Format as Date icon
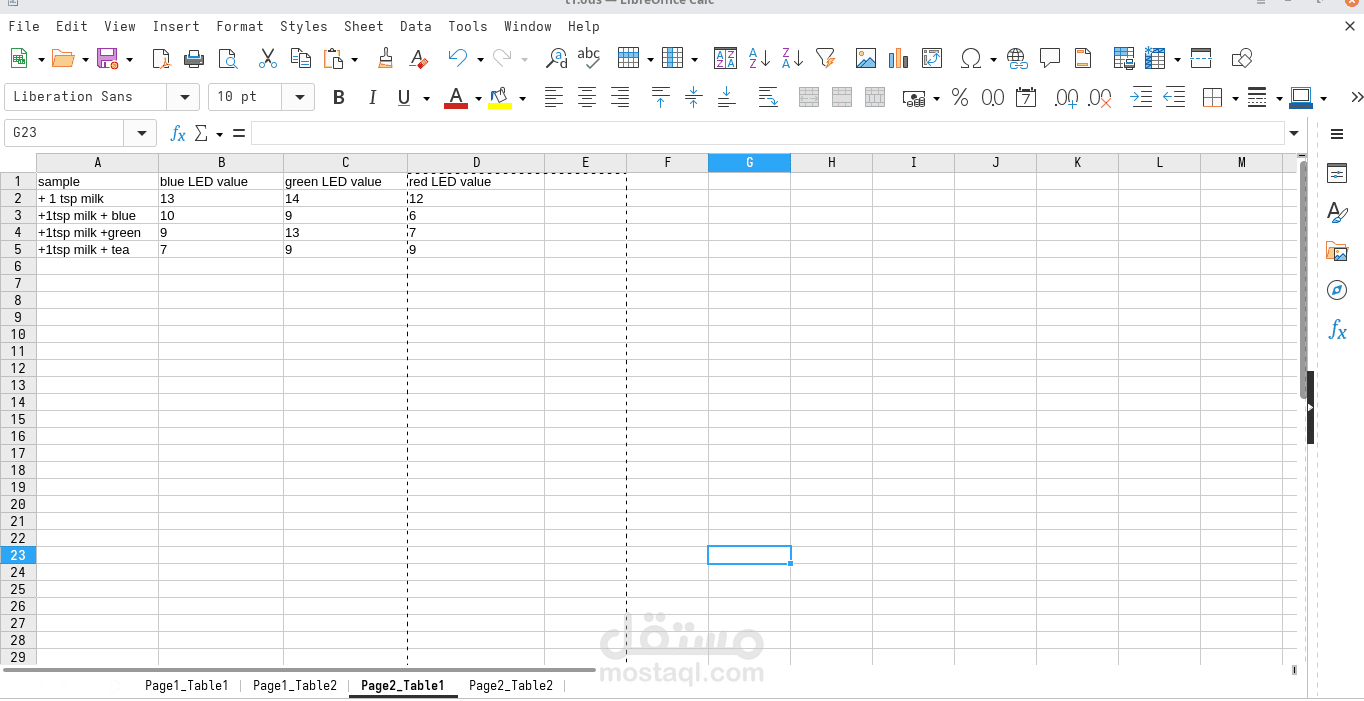The width and height of the screenshot is (1364, 701). click(1025, 97)
